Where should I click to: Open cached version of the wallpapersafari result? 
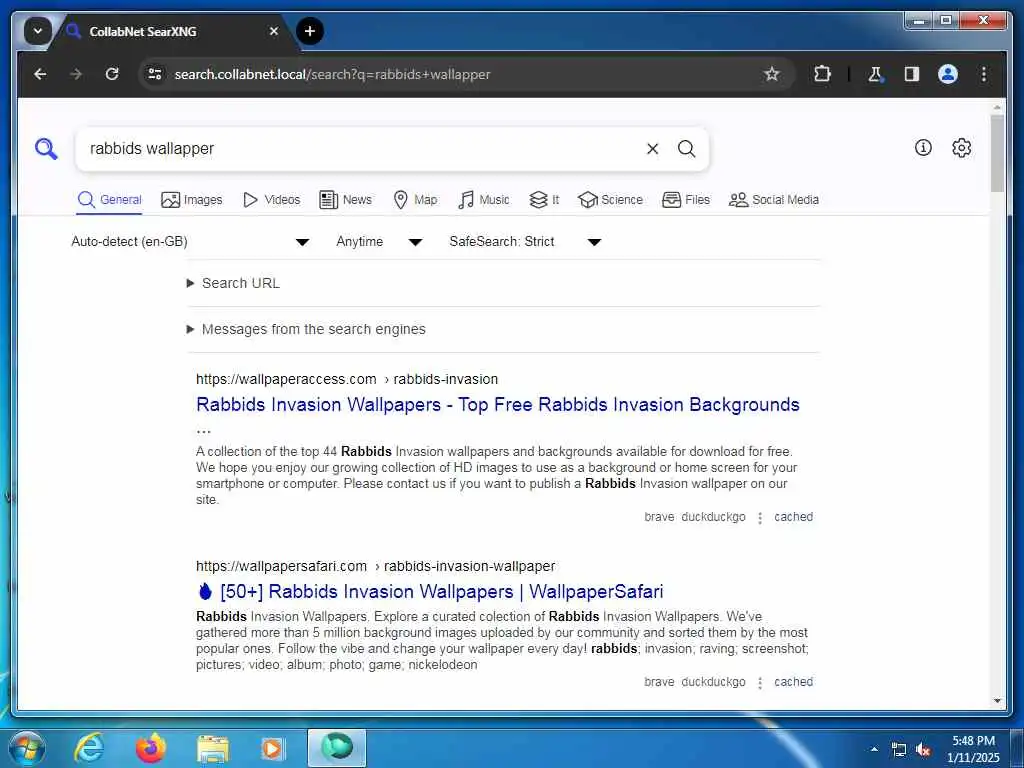click(x=793, y=682)
